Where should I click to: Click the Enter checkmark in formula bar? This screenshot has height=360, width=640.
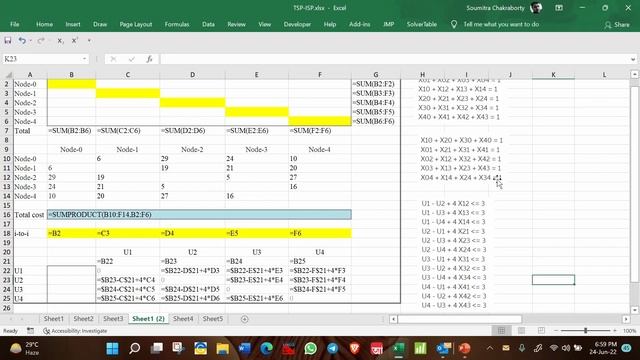tap(131, 59)
